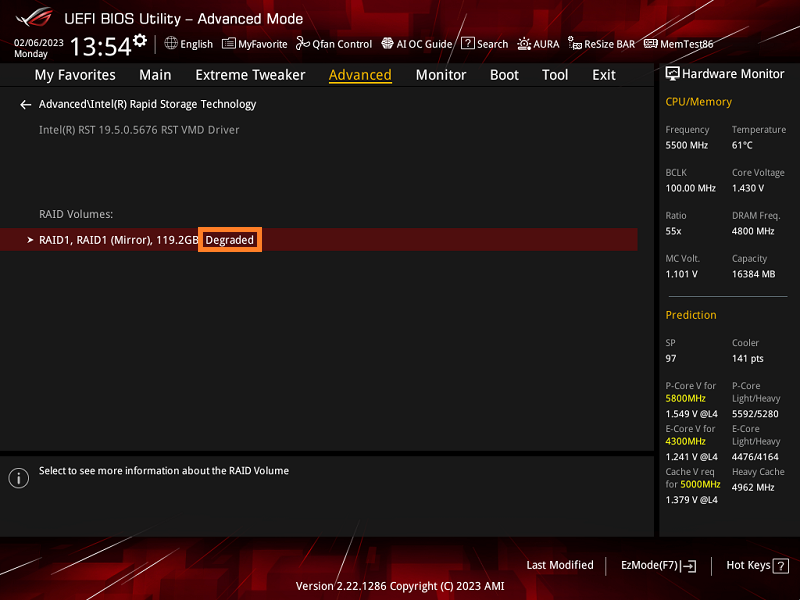Click the 5800MHz P-Core value
The image size is (800, 600).
click(685, 398)
